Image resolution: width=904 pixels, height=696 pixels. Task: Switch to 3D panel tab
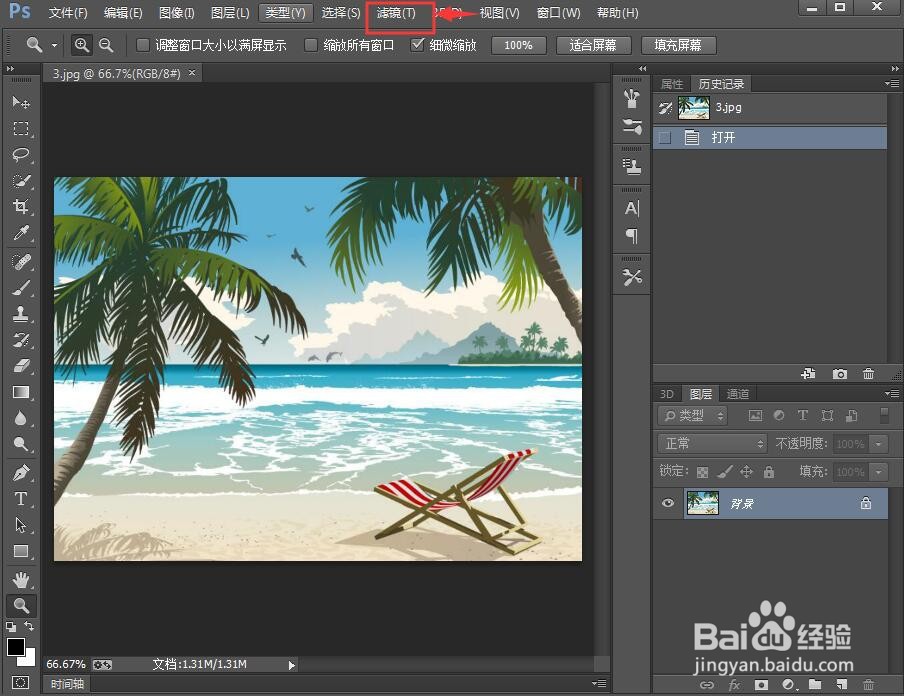click(x=666, y=394)
